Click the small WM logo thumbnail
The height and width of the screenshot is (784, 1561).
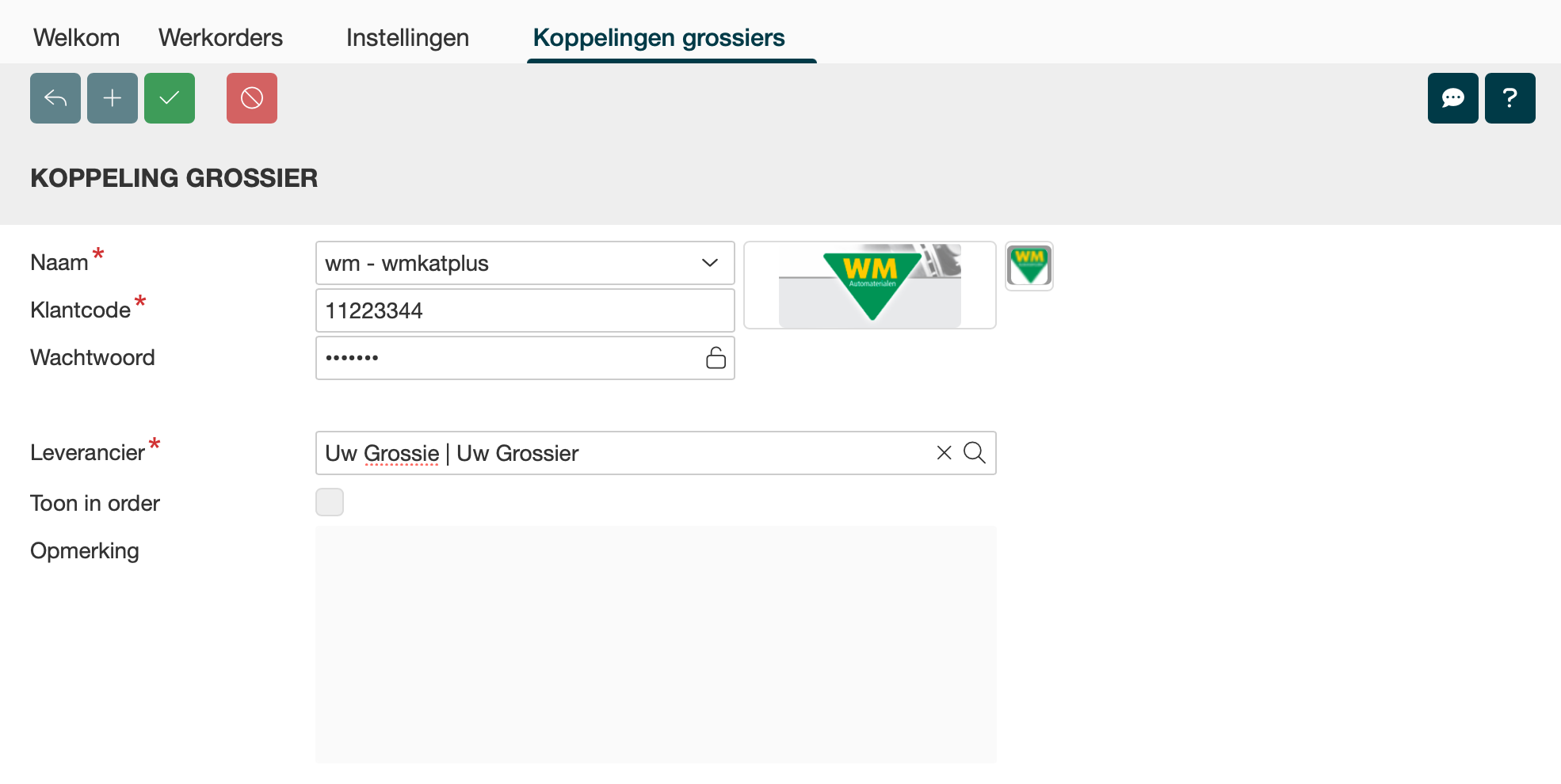click(1029, 266)
